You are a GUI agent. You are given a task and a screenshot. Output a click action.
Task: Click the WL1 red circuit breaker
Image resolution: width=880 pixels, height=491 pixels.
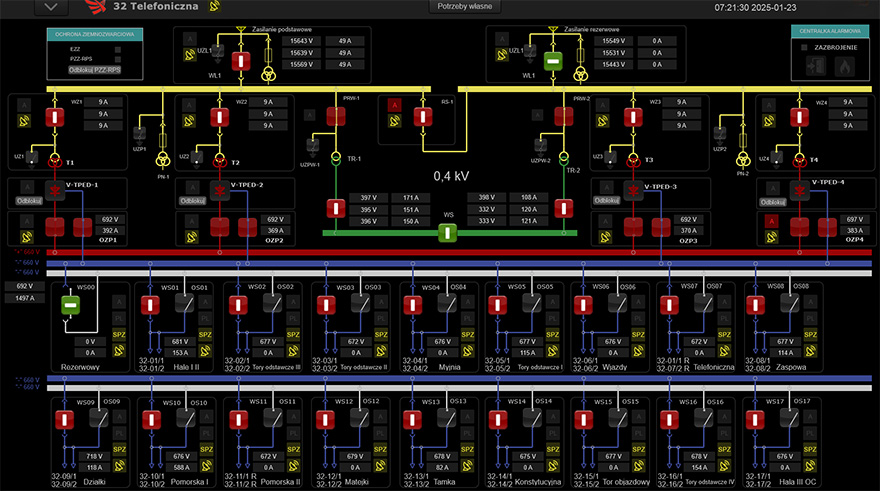[240, 61]
